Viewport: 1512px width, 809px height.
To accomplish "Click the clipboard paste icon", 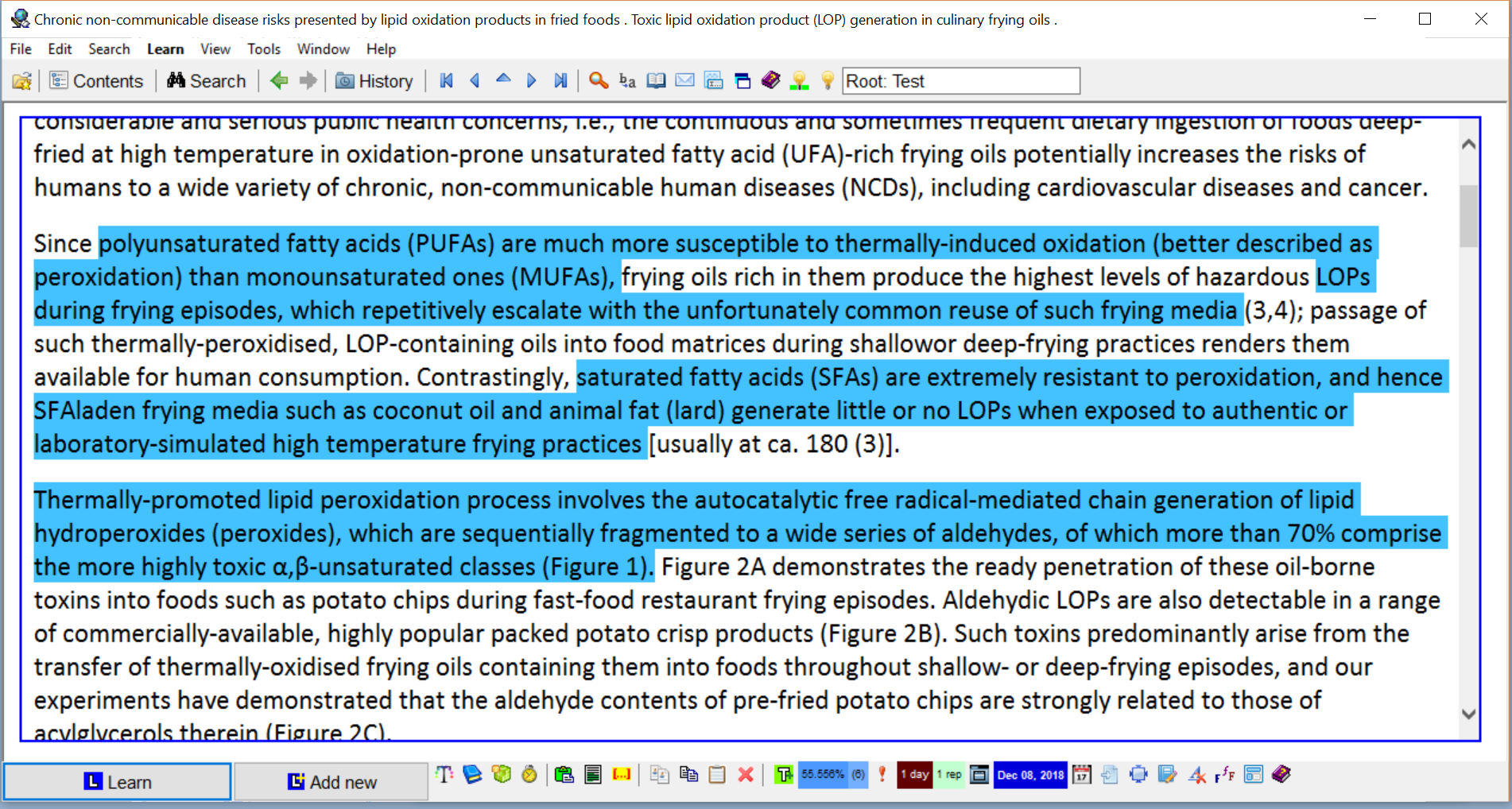I will coord(717,774).
